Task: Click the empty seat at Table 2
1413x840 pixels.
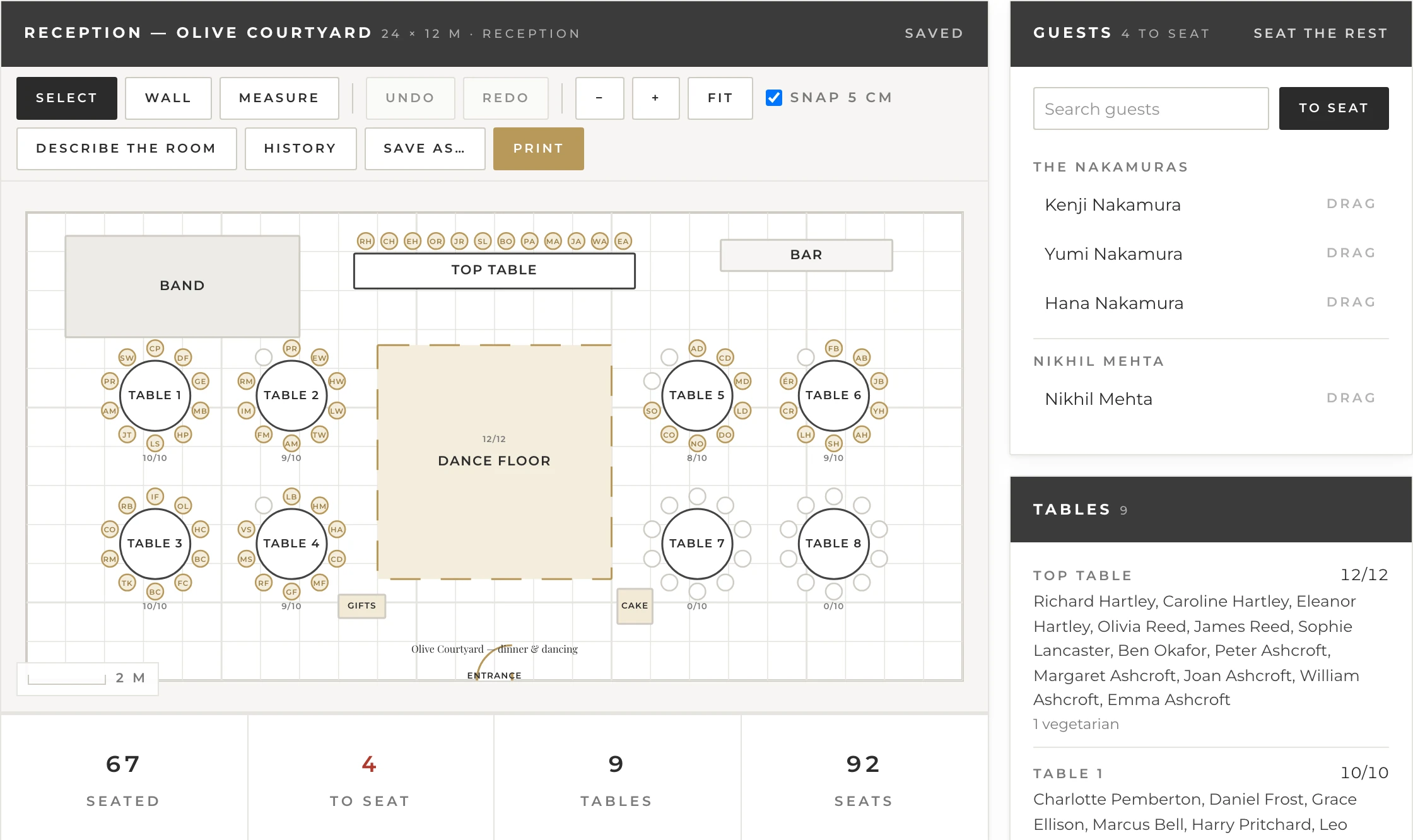Action: (264, 357)
